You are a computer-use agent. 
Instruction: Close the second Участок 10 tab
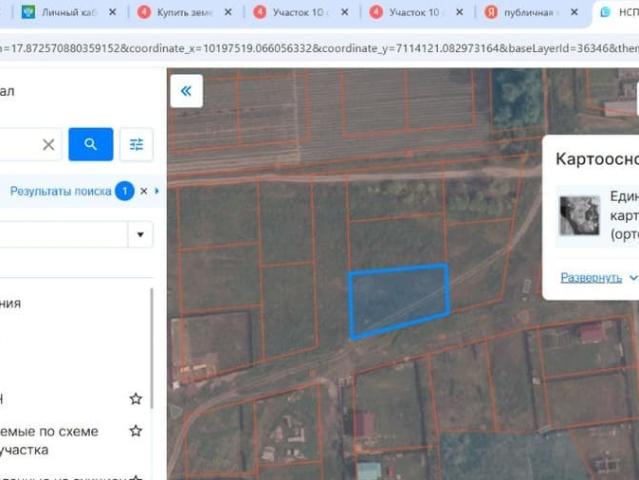(459, 12)
